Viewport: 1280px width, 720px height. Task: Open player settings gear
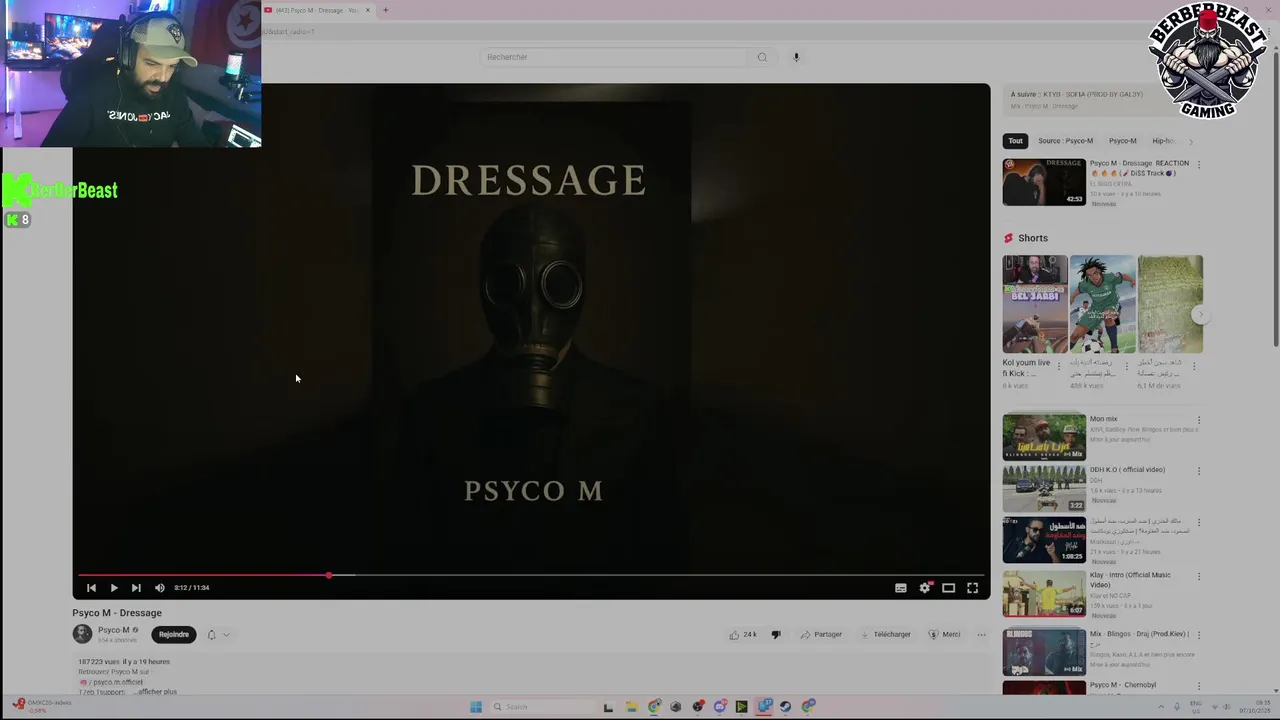(x=925, y=588)
